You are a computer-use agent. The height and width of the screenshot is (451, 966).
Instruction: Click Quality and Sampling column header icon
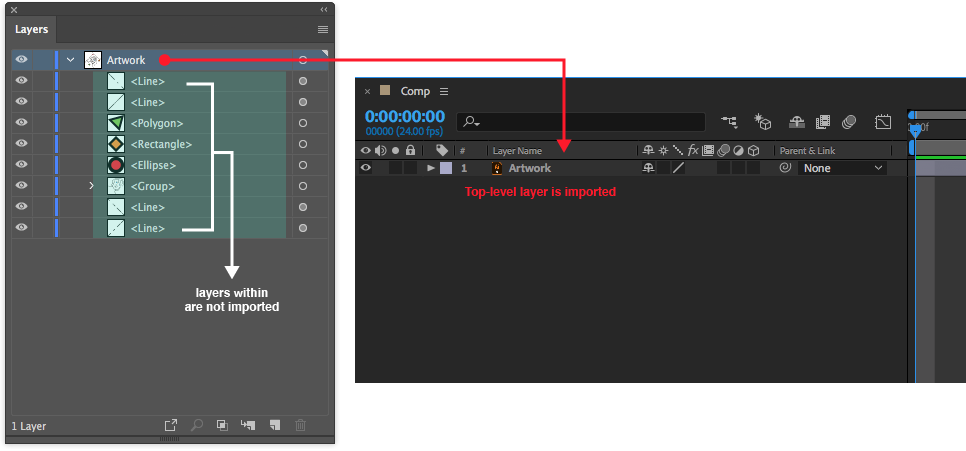(678, 150)
